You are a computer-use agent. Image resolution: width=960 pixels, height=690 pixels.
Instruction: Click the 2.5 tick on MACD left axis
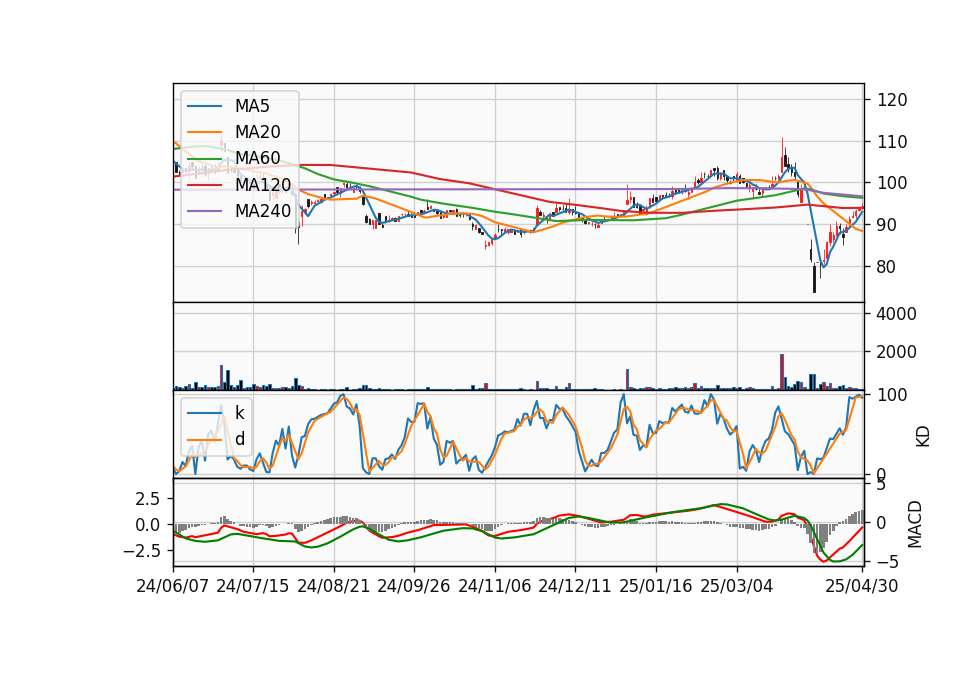[x=148, y=499]
